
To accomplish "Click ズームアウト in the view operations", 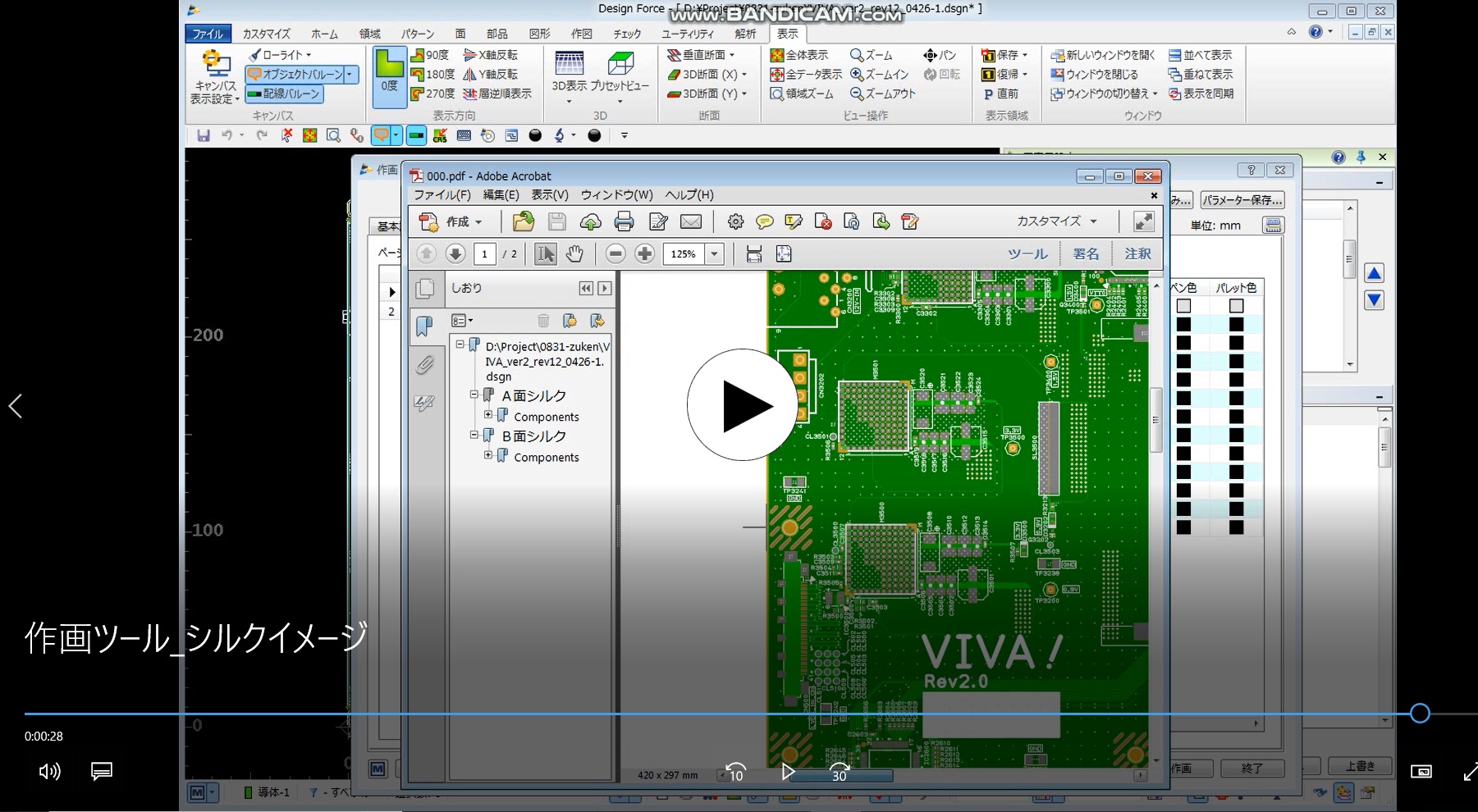I will point(883,94).
